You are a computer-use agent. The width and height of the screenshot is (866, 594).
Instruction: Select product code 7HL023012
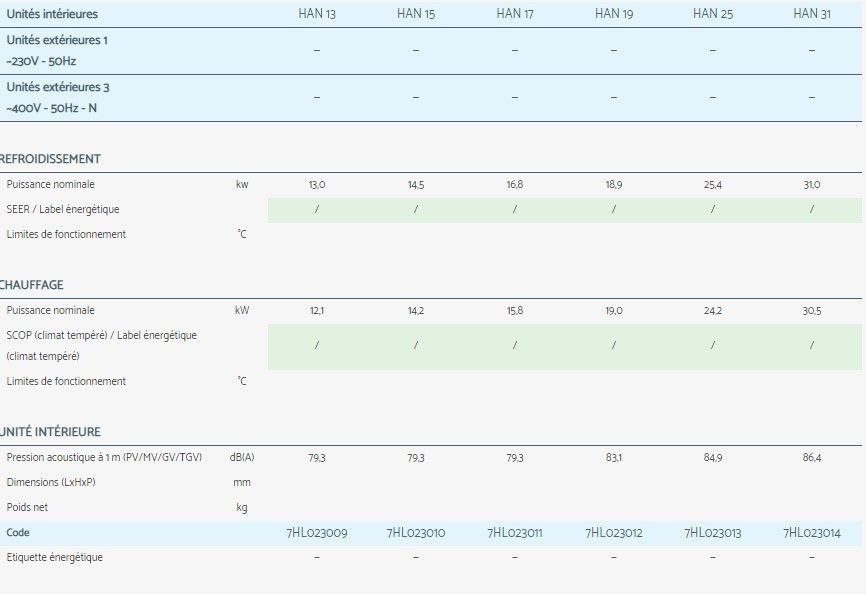614,533
